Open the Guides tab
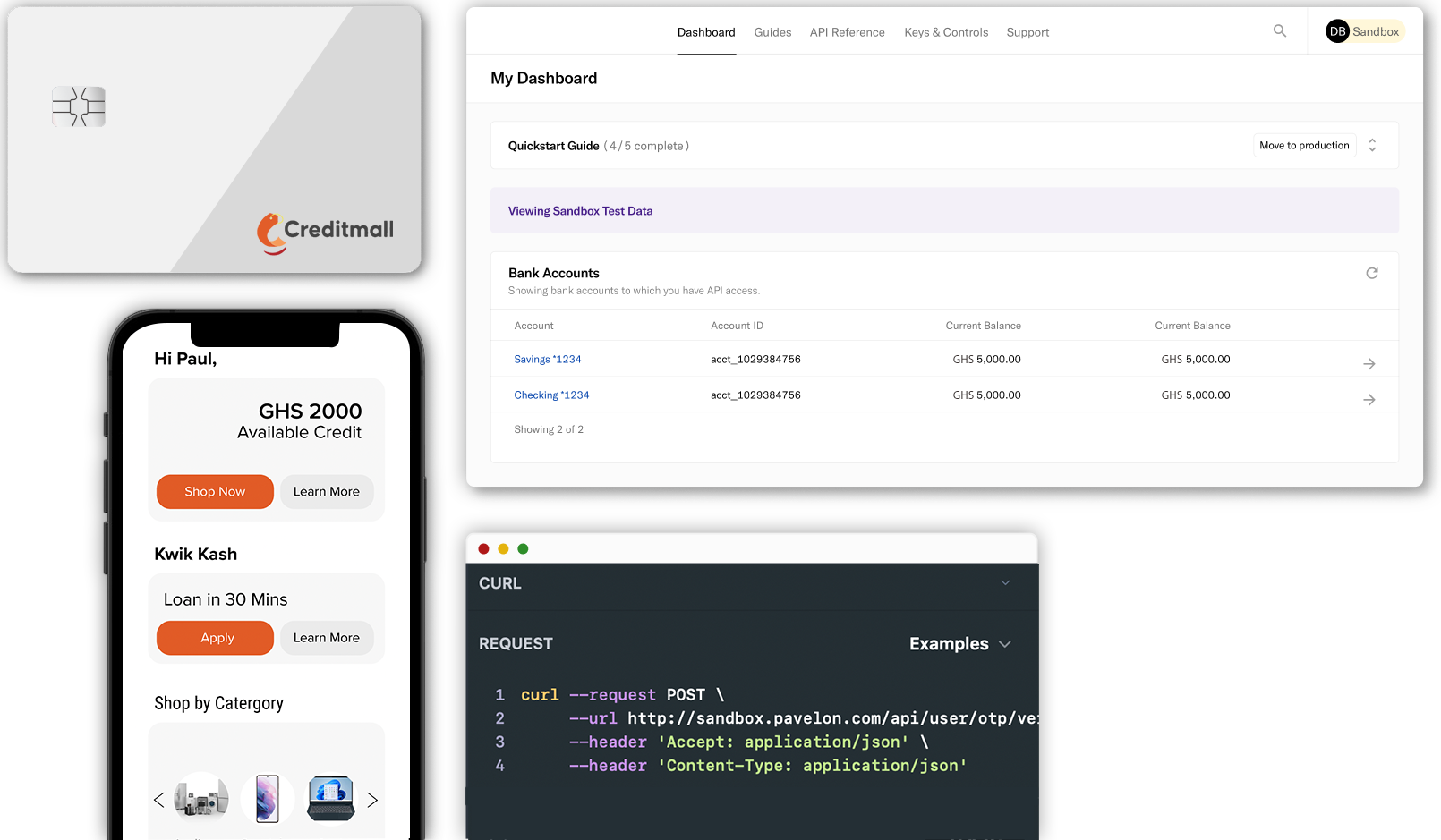The width and height of the screenshot is (1441, 840). [x=772, y=32]
